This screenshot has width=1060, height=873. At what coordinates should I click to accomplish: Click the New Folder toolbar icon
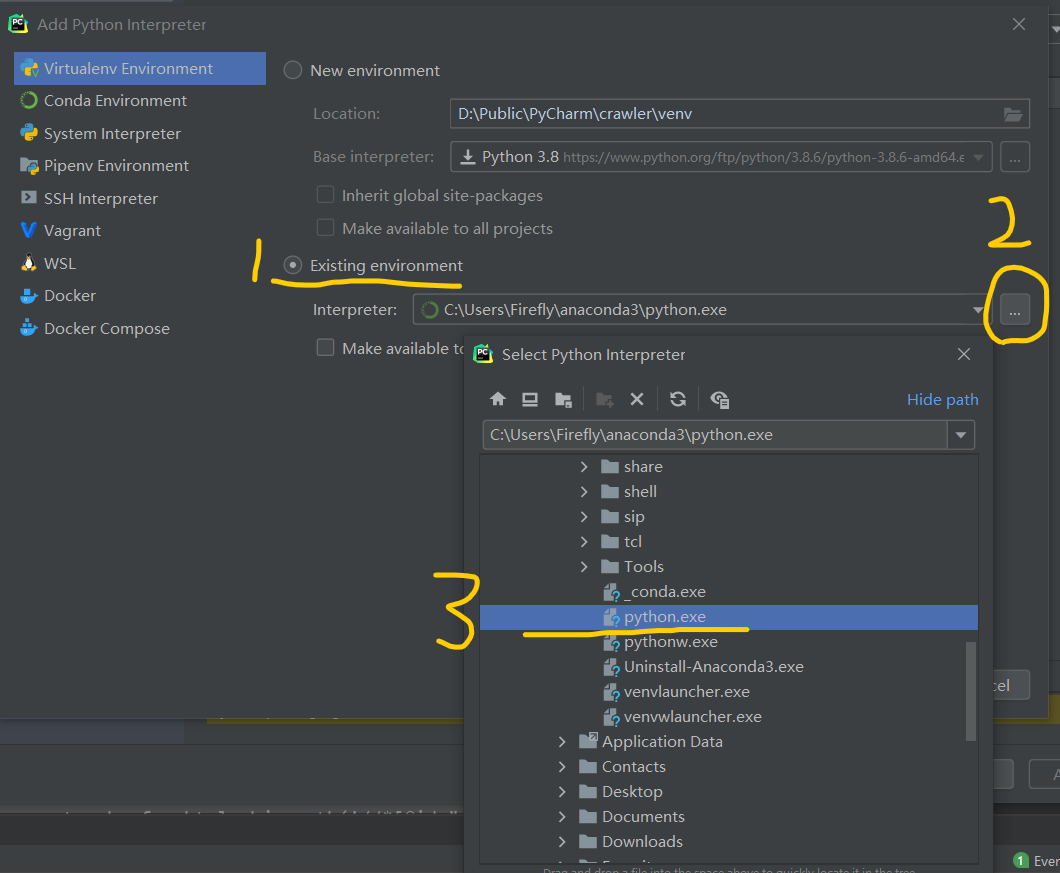click(x=604, y=400)
